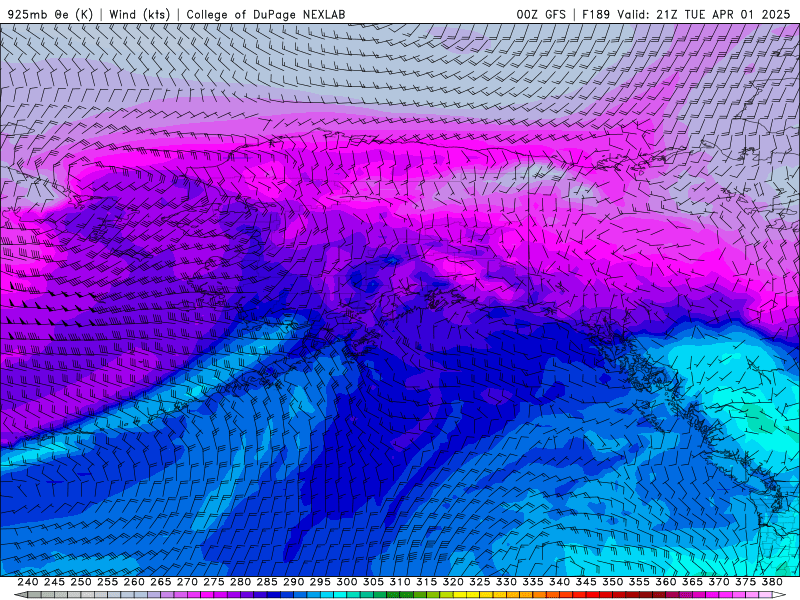Viewport: 800px width, 600px height.
Task: Select the 300 value on color scale
Action: [347, 582]
